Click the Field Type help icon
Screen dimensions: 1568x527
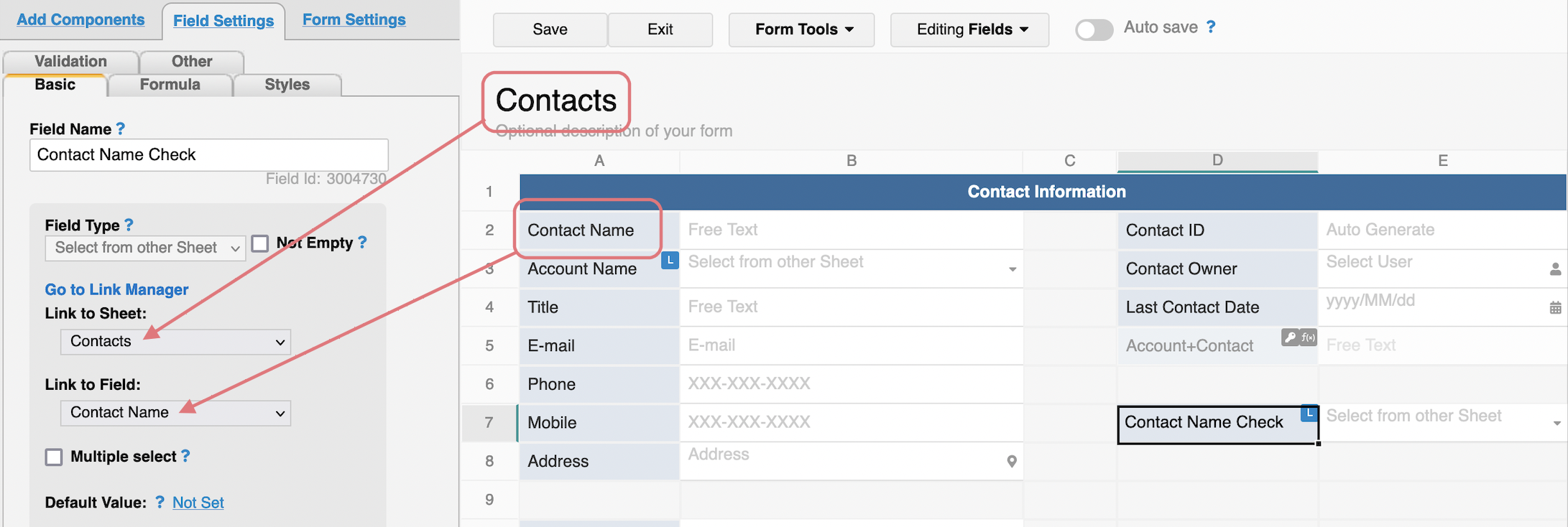coord(129,225)
